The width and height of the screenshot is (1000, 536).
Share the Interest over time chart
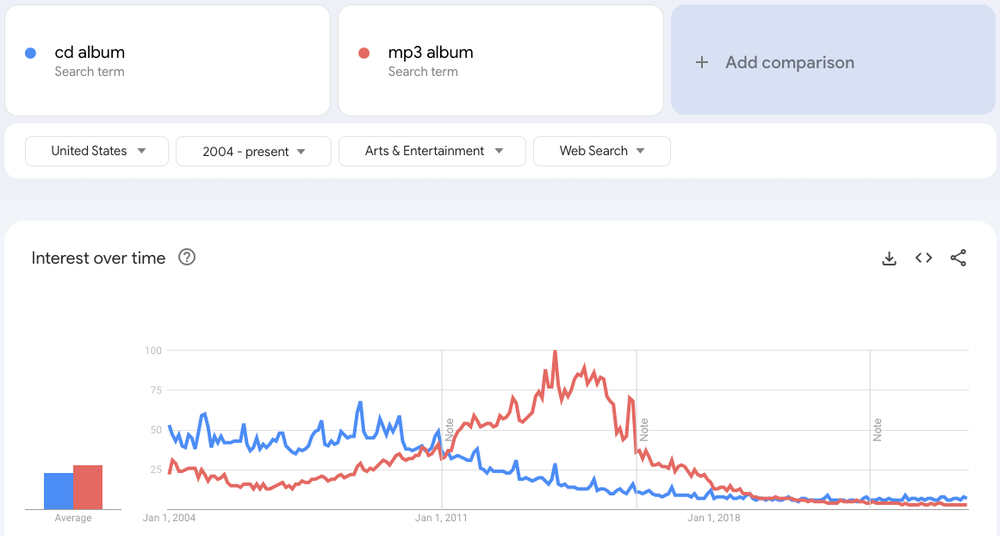tap(958, 258)
